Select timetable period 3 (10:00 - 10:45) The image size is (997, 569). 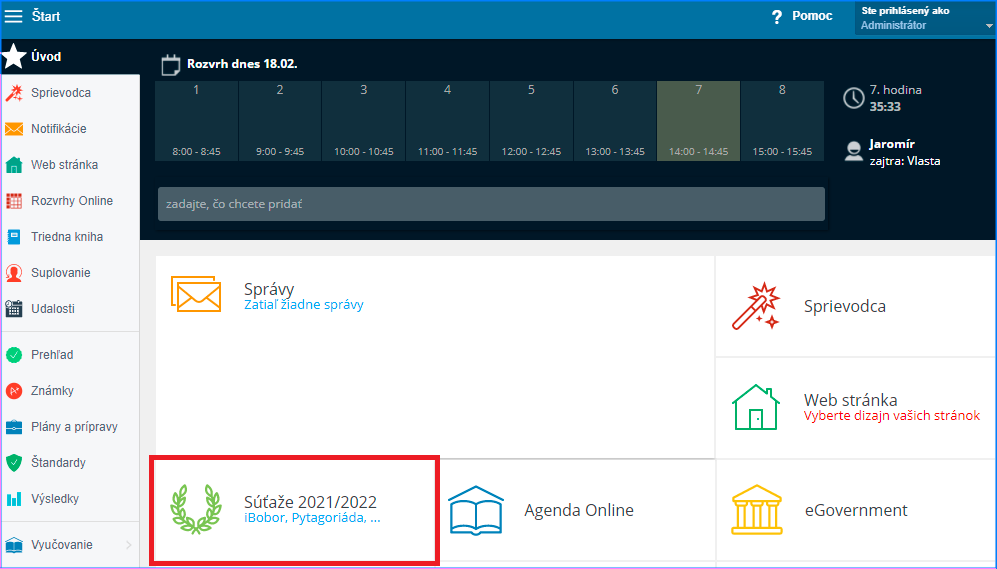click(x=364, y=121)
